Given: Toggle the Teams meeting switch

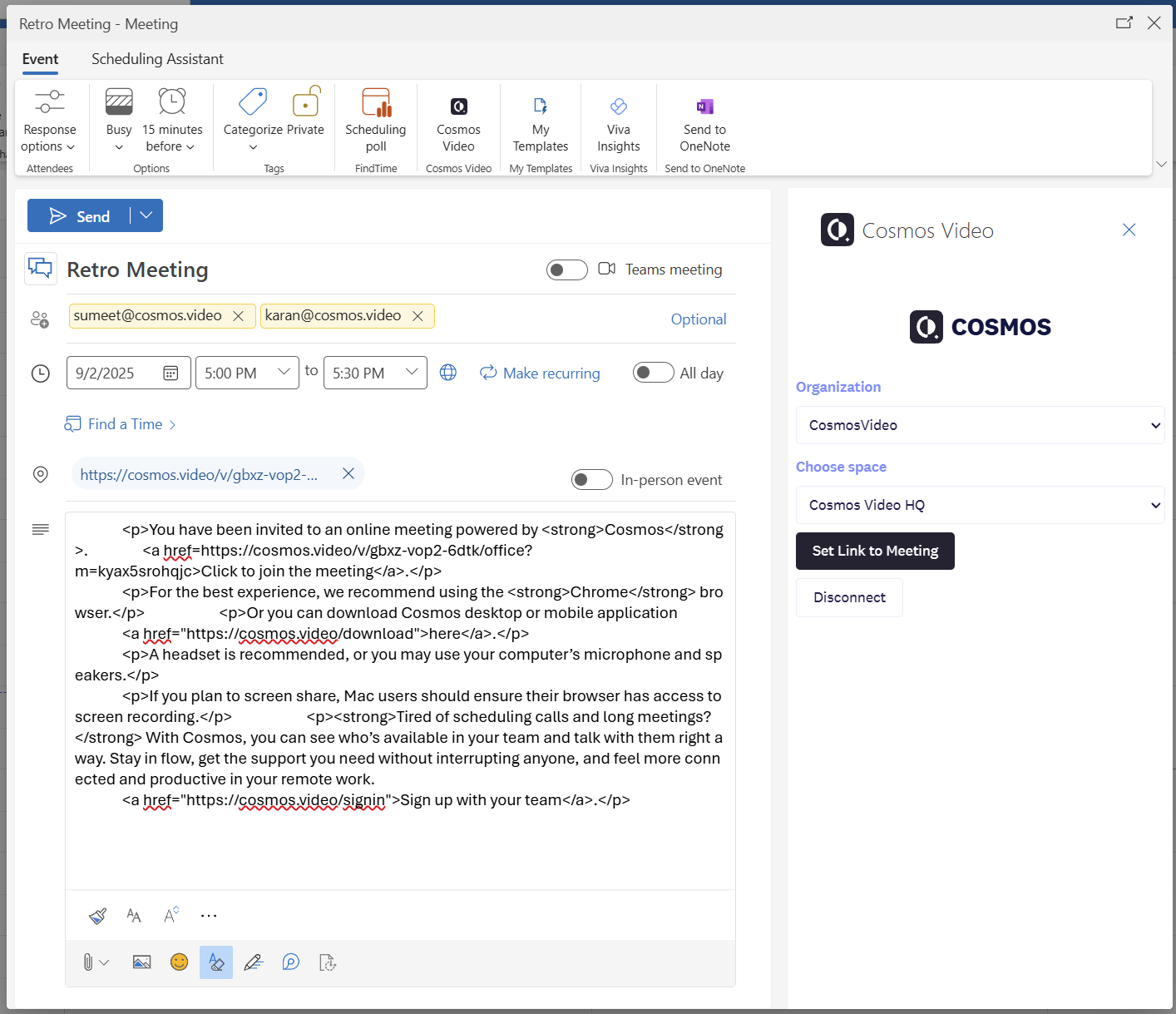Looking at the screenshot, I should (x=566, y=270).
